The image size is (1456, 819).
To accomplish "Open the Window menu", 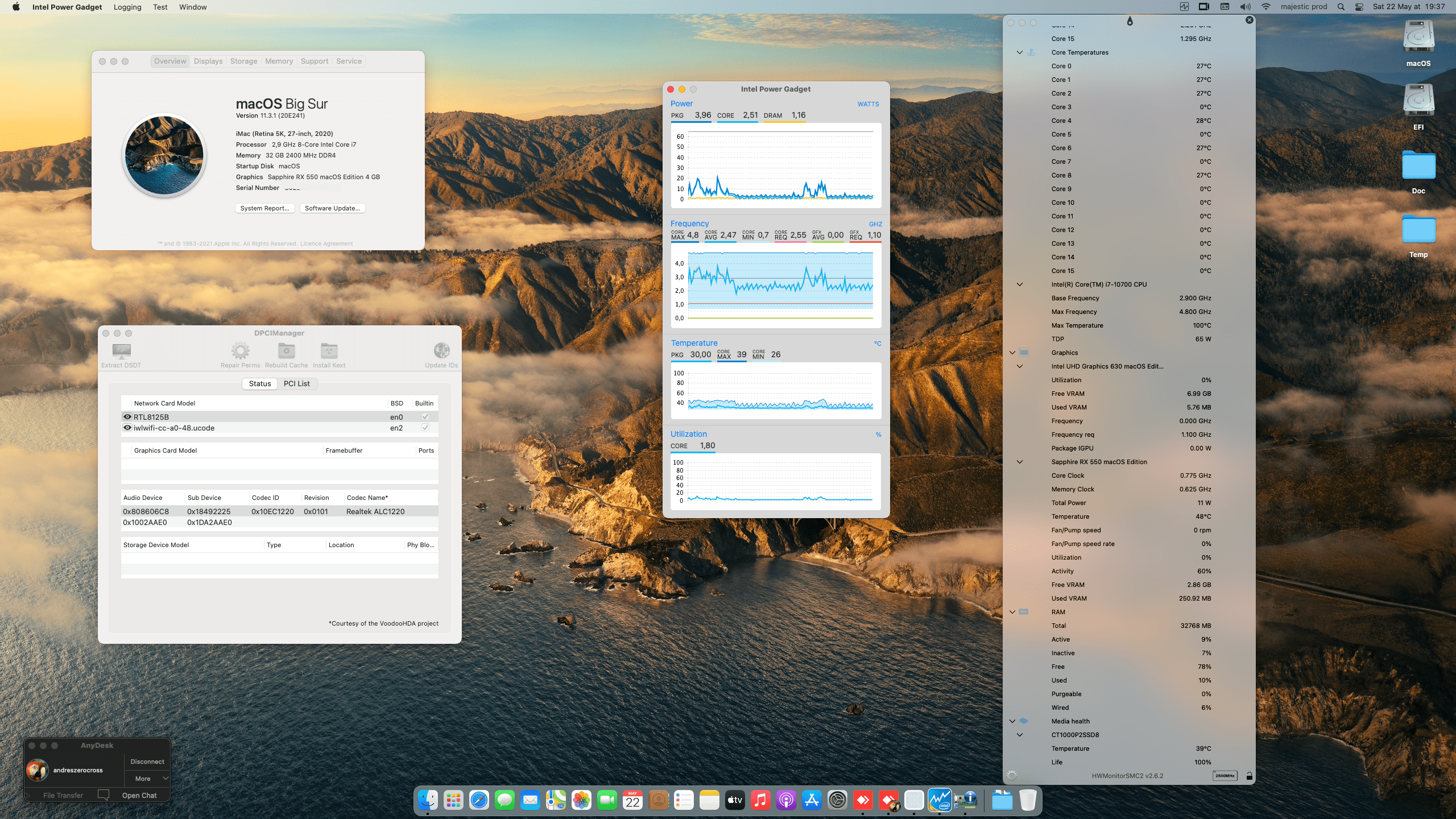I will click(x=193, y=7).
